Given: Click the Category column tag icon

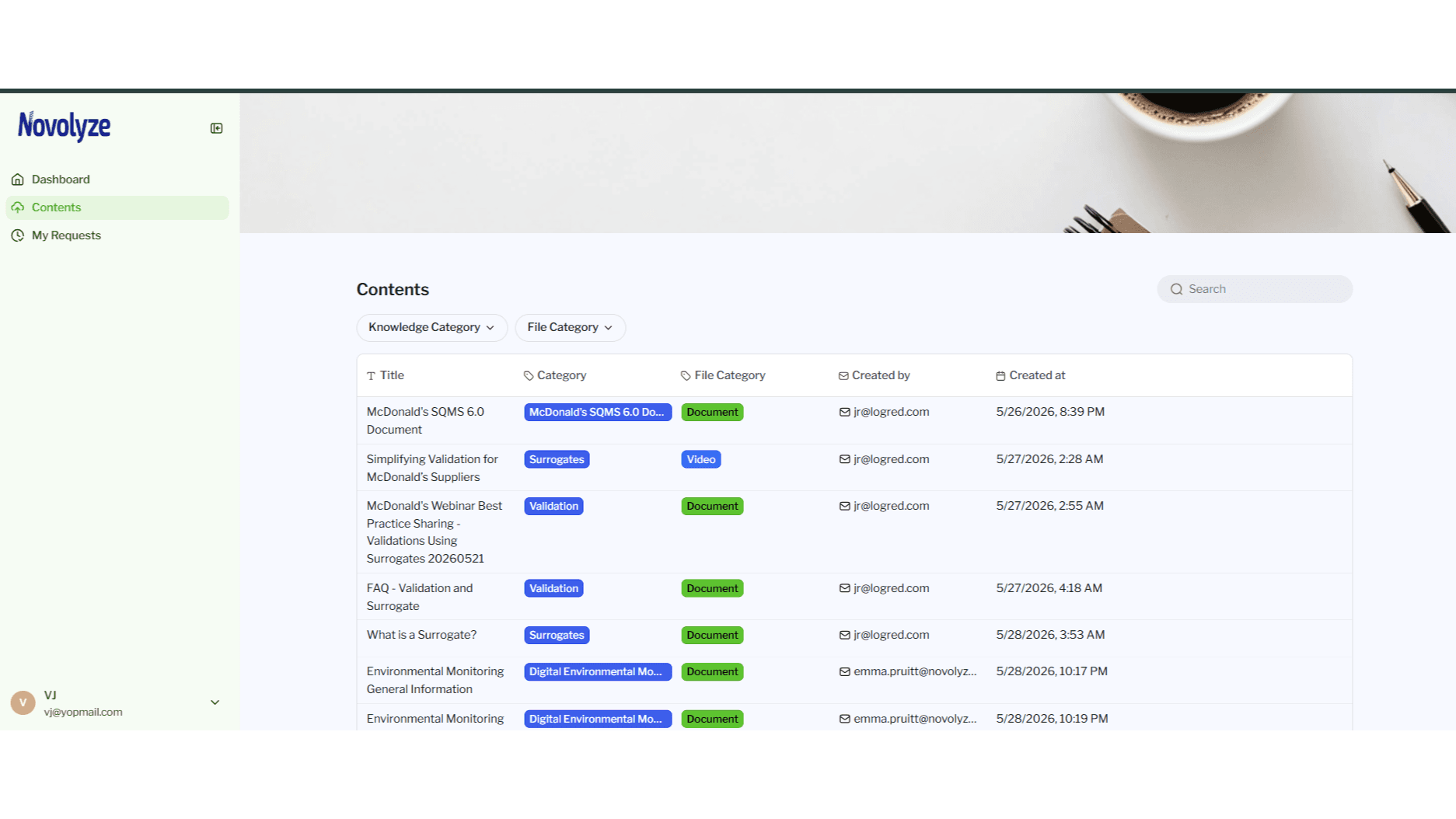Looking at the screenshot, I should (x=529, y=376).
